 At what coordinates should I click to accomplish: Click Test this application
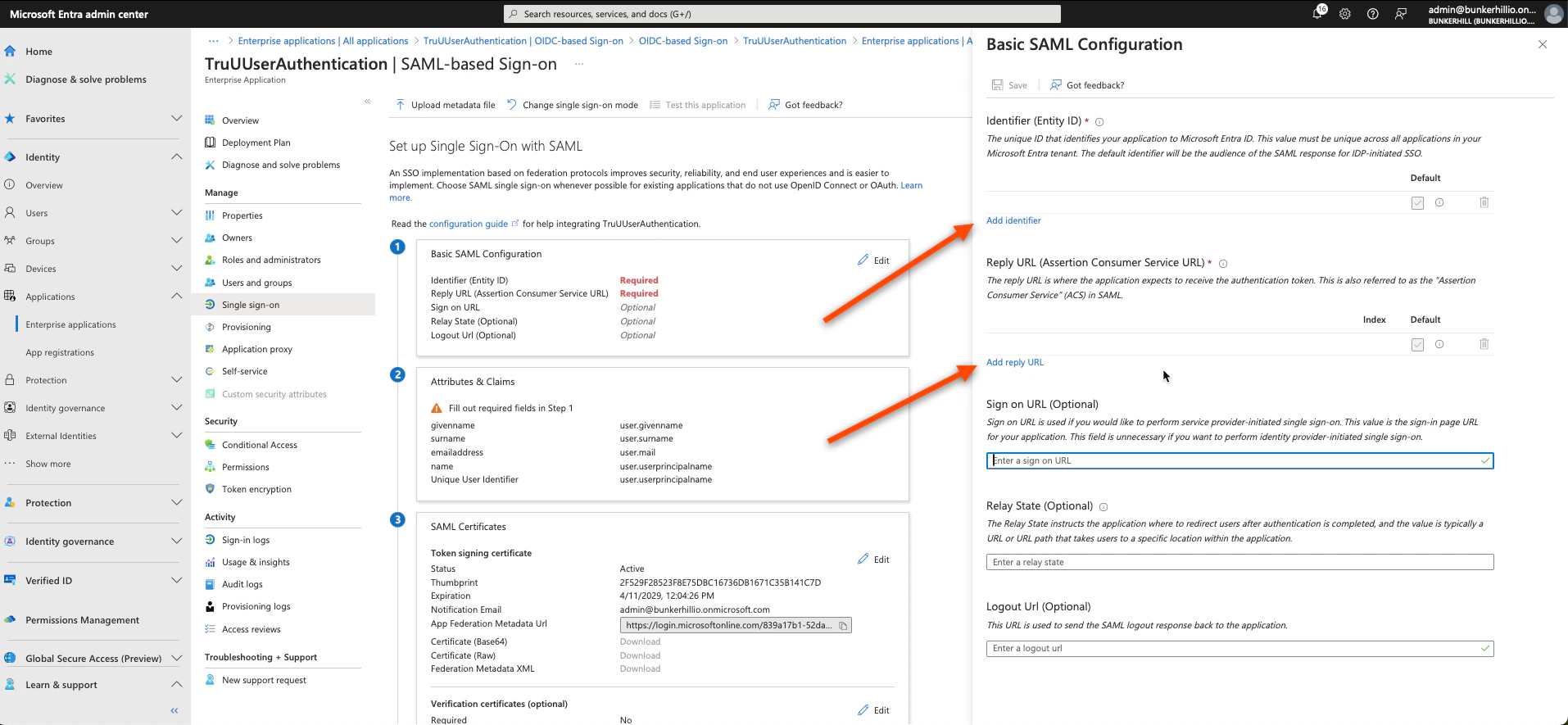click(697, 105)
